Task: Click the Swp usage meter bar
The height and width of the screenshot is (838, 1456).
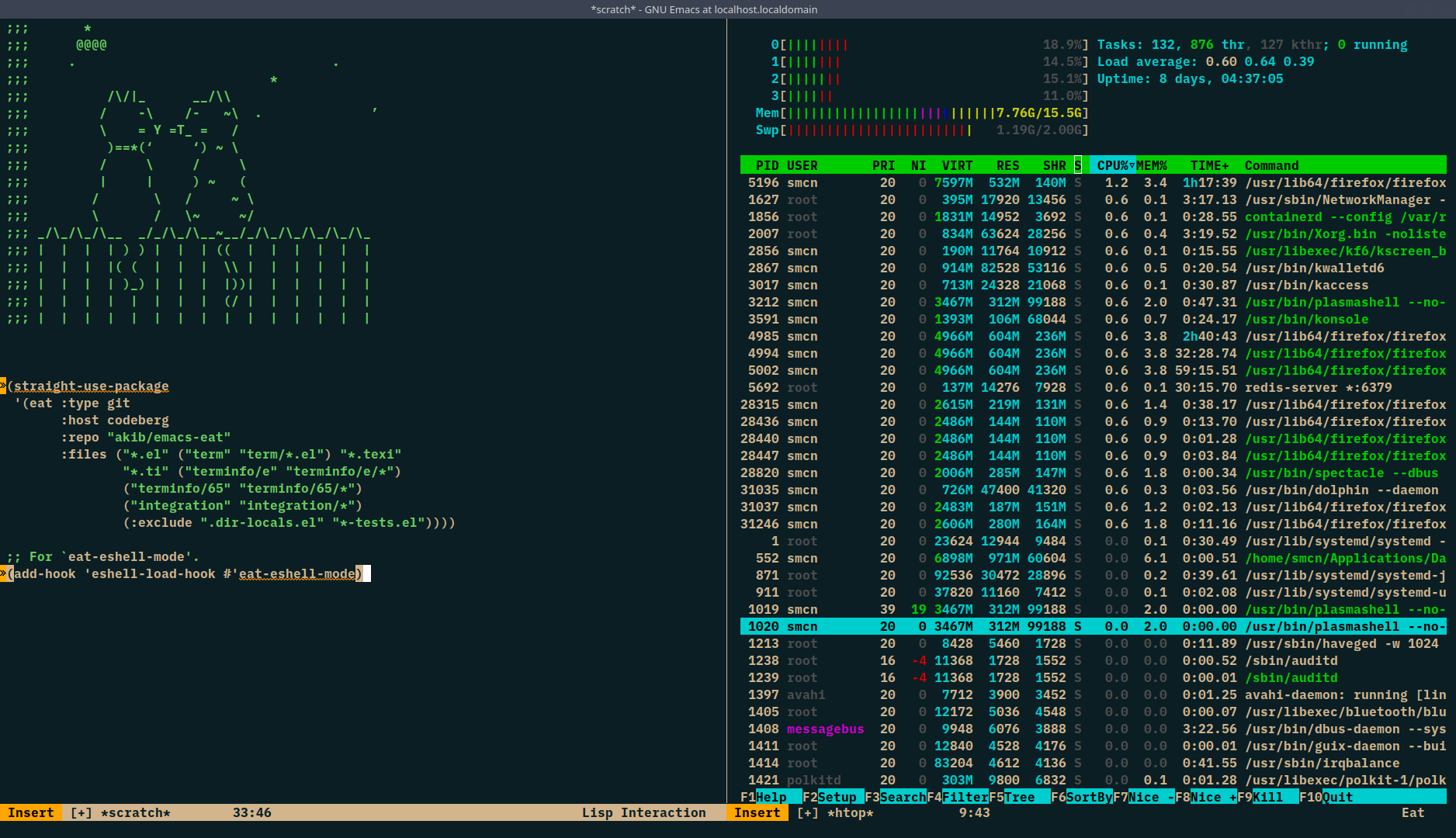Action: pos(922,130)
